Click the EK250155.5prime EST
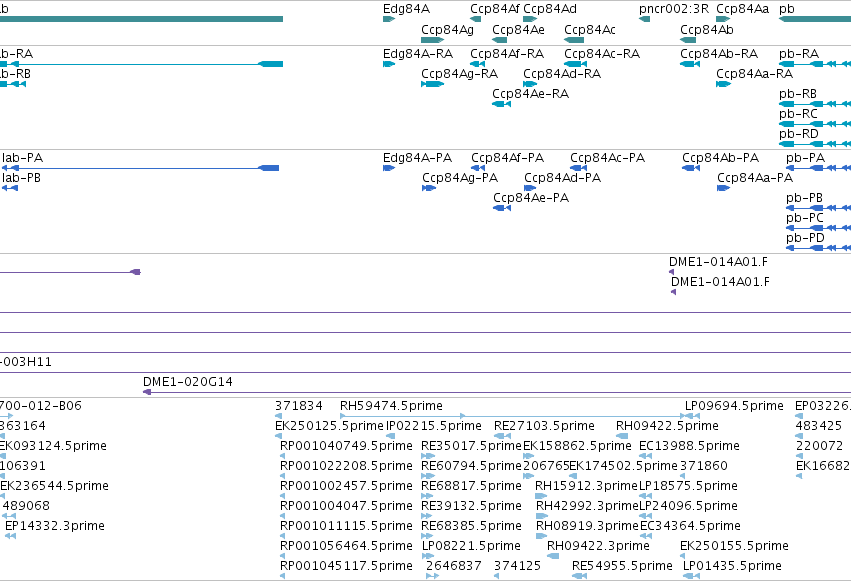Screen dimensions: 851x581 pyautogui.click(x=684, y=557)
